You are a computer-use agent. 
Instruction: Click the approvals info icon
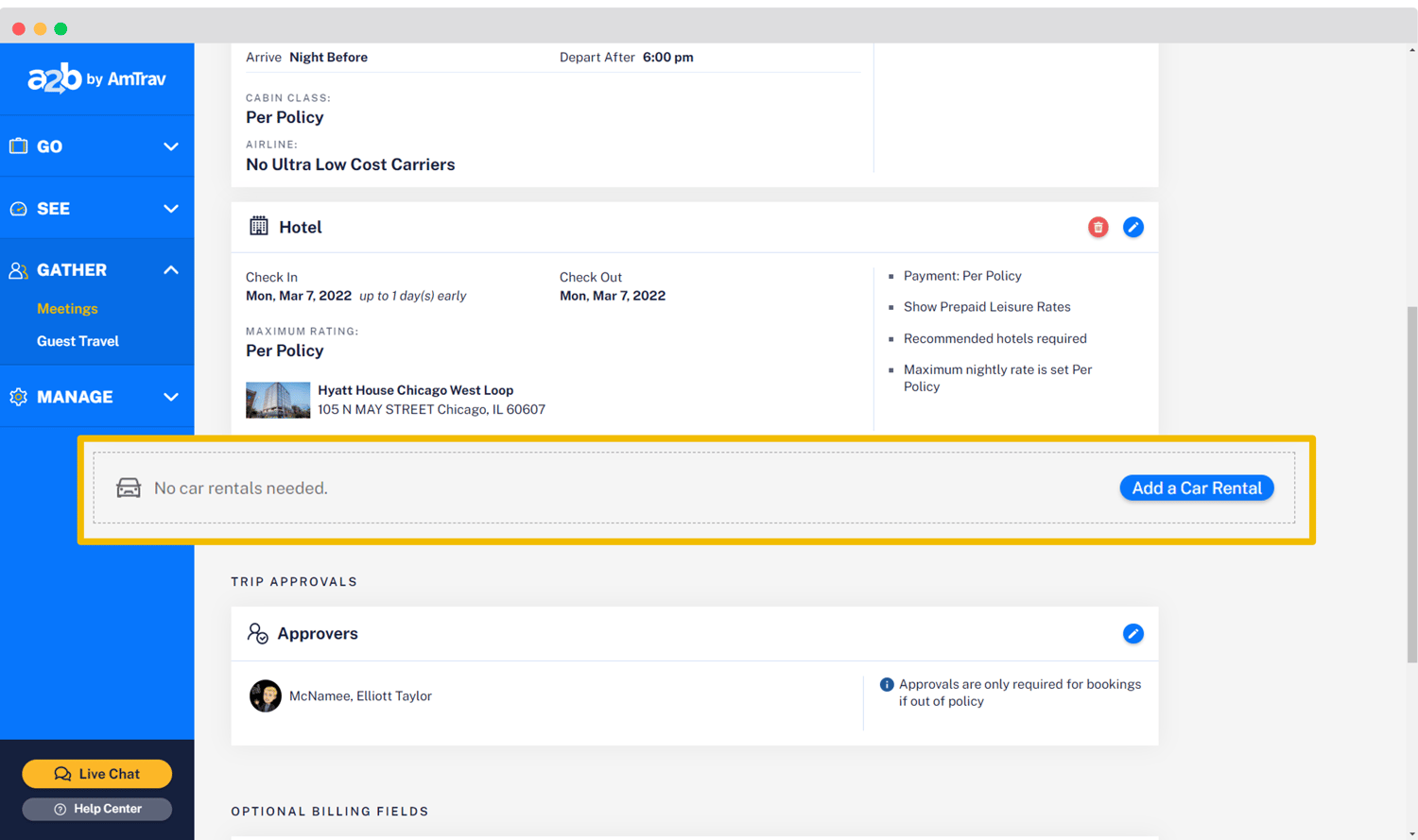(x=887, y=685)
